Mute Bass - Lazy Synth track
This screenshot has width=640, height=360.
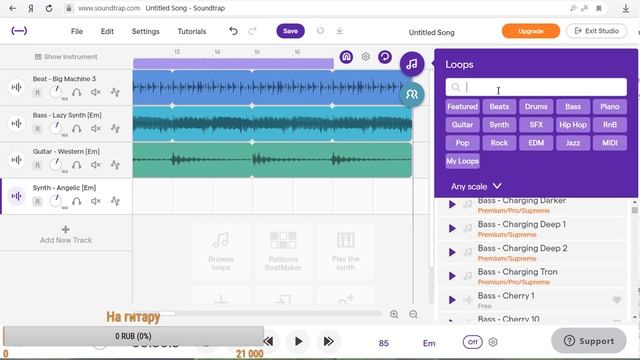[x=96, y=129]
